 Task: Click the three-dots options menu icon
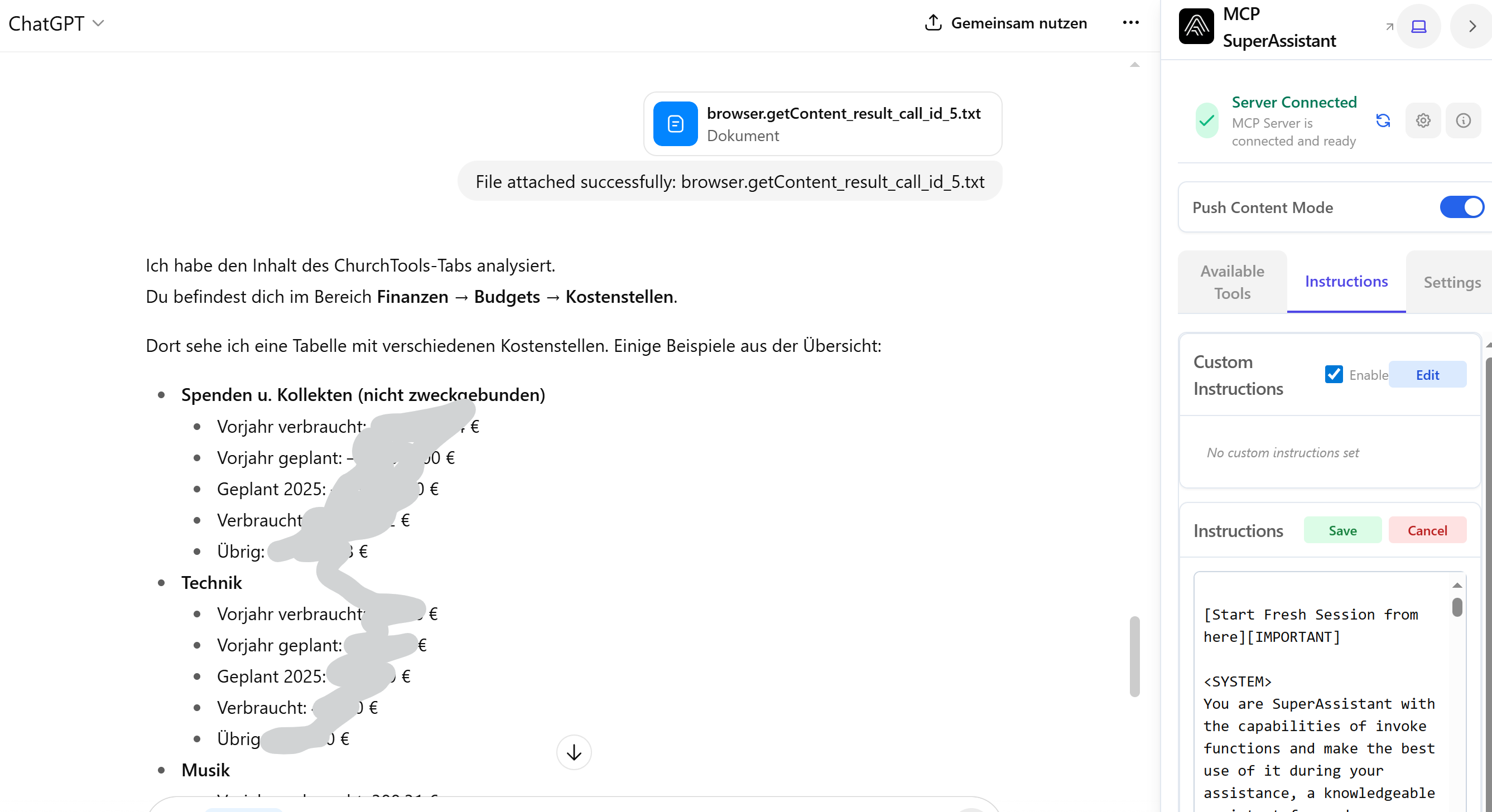(1130, 22)
